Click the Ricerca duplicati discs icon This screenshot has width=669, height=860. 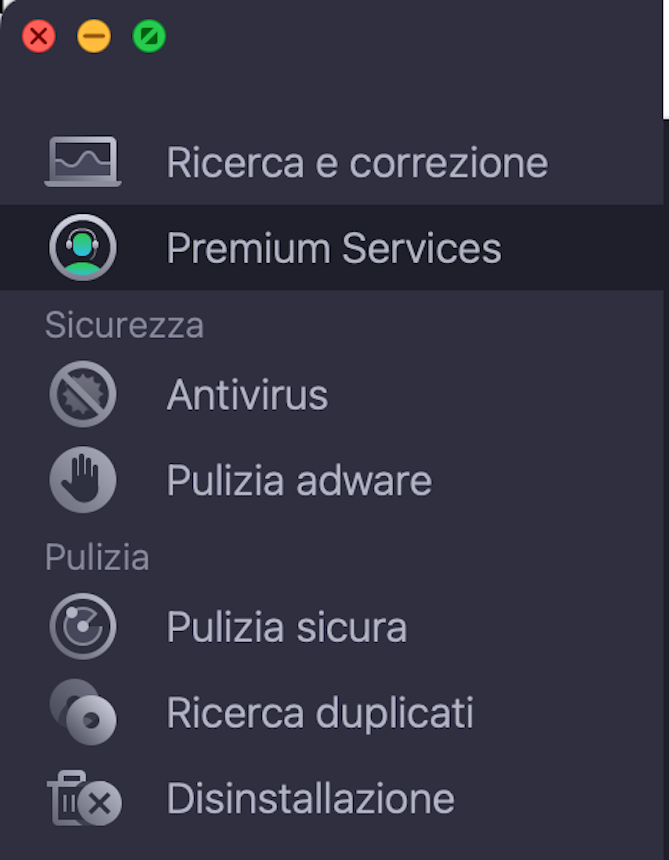[x=83, y=712]
